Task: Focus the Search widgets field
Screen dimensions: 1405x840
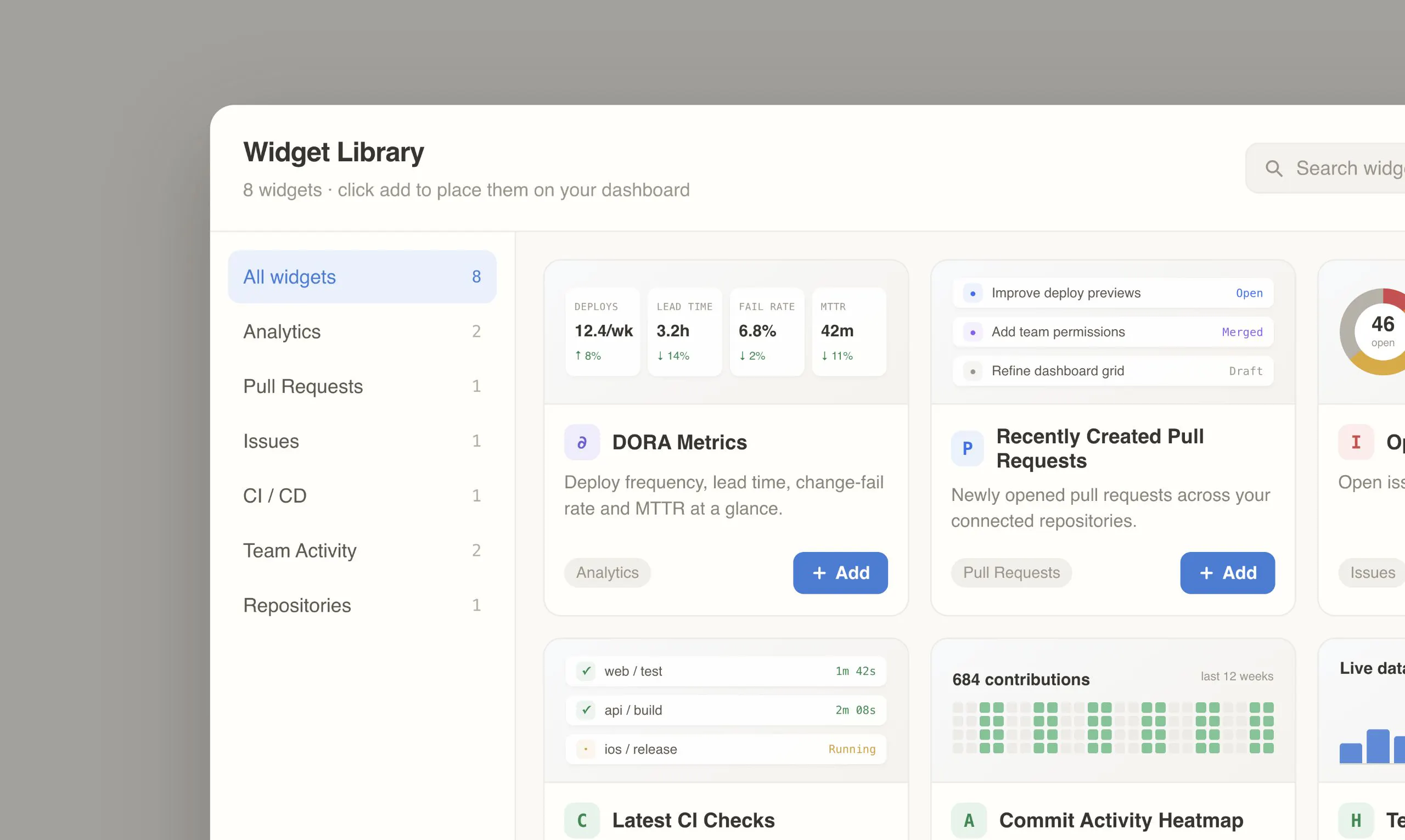Action: click(x=1325, y=168)
